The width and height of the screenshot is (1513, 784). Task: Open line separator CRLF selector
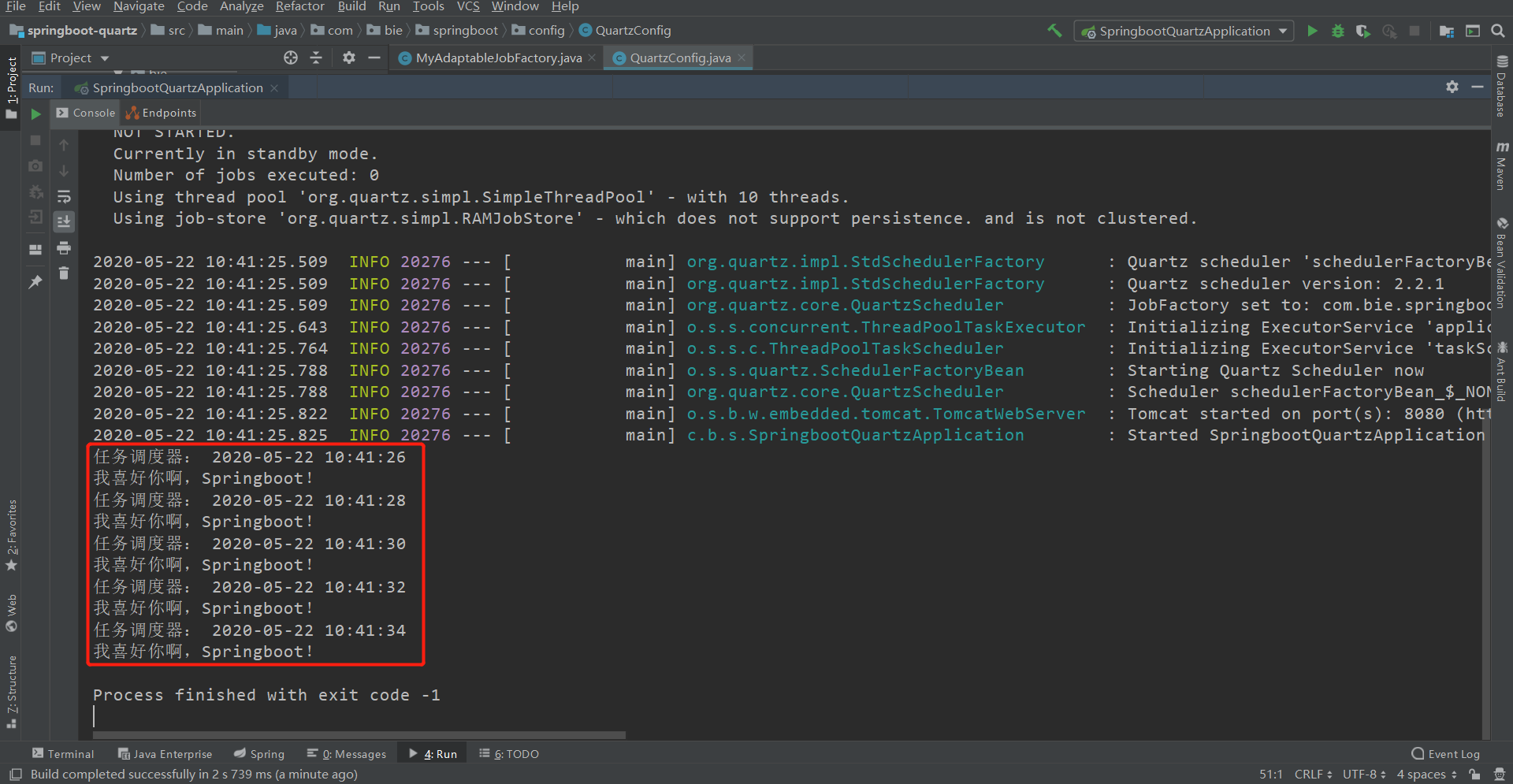point(1313,775)
